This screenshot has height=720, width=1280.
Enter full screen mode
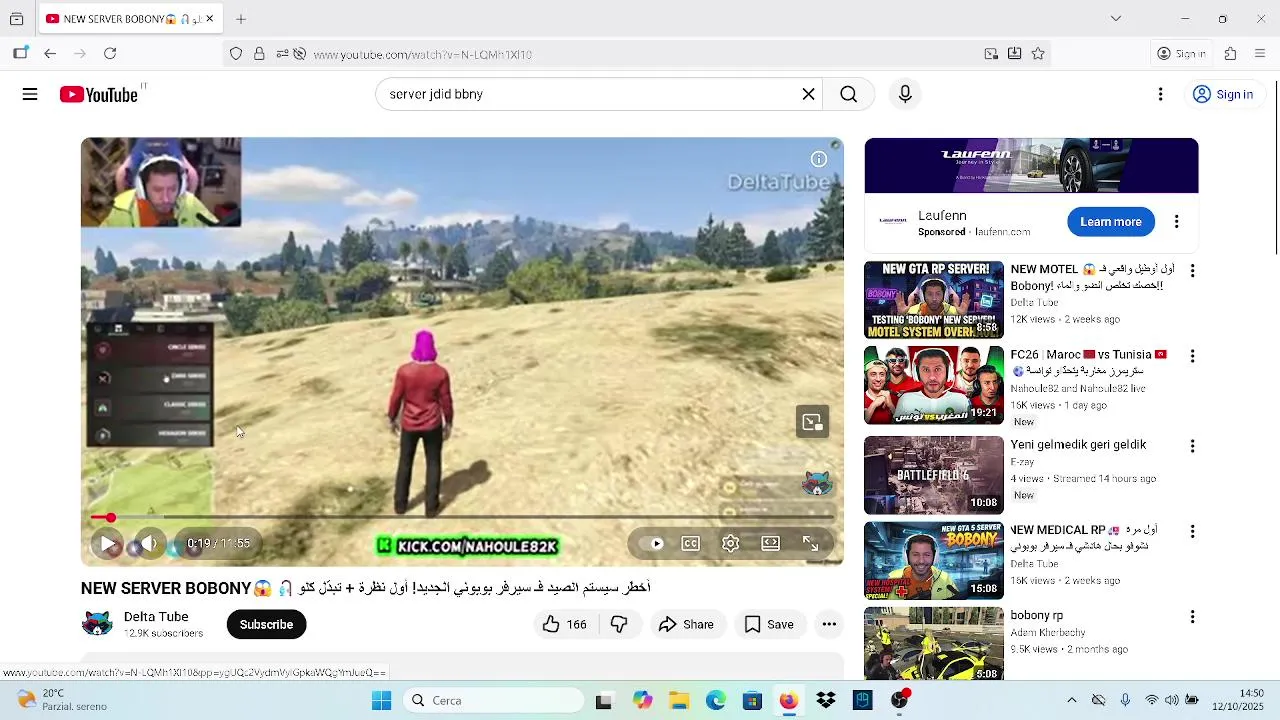click(811, 544)
